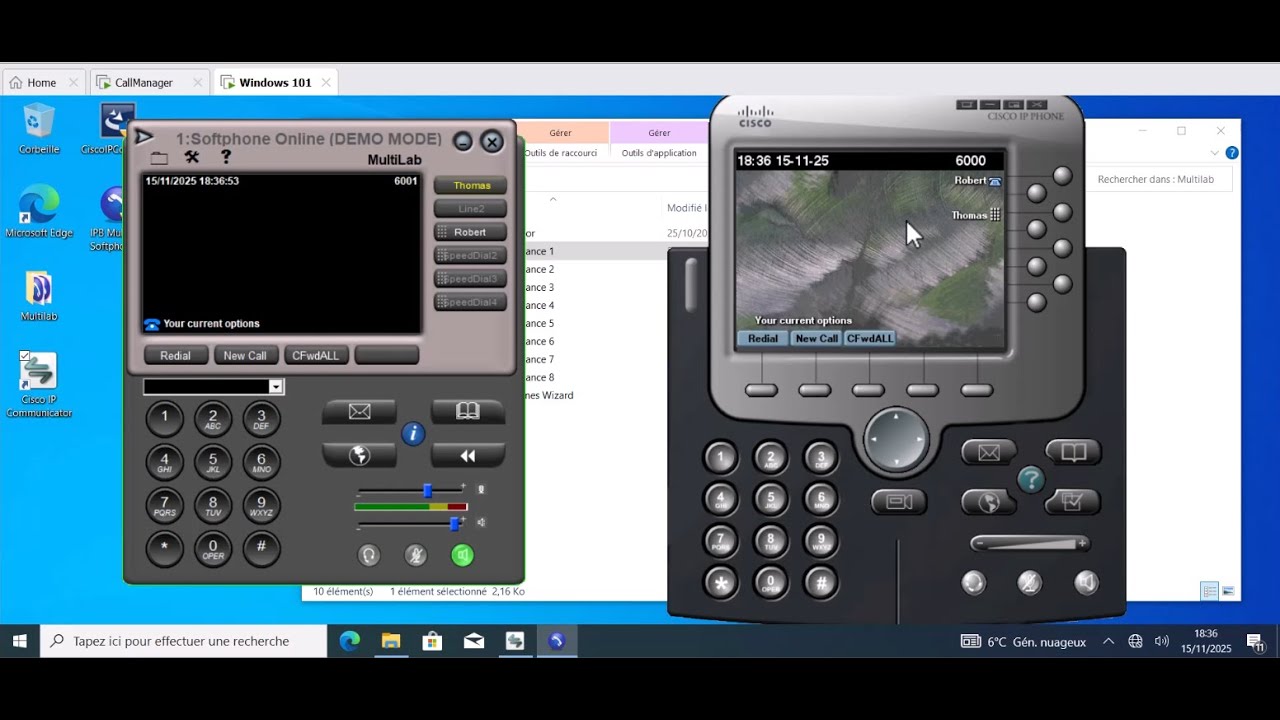
Task: Open Cisco IP Communicator desktop icon
Action: 39,385
